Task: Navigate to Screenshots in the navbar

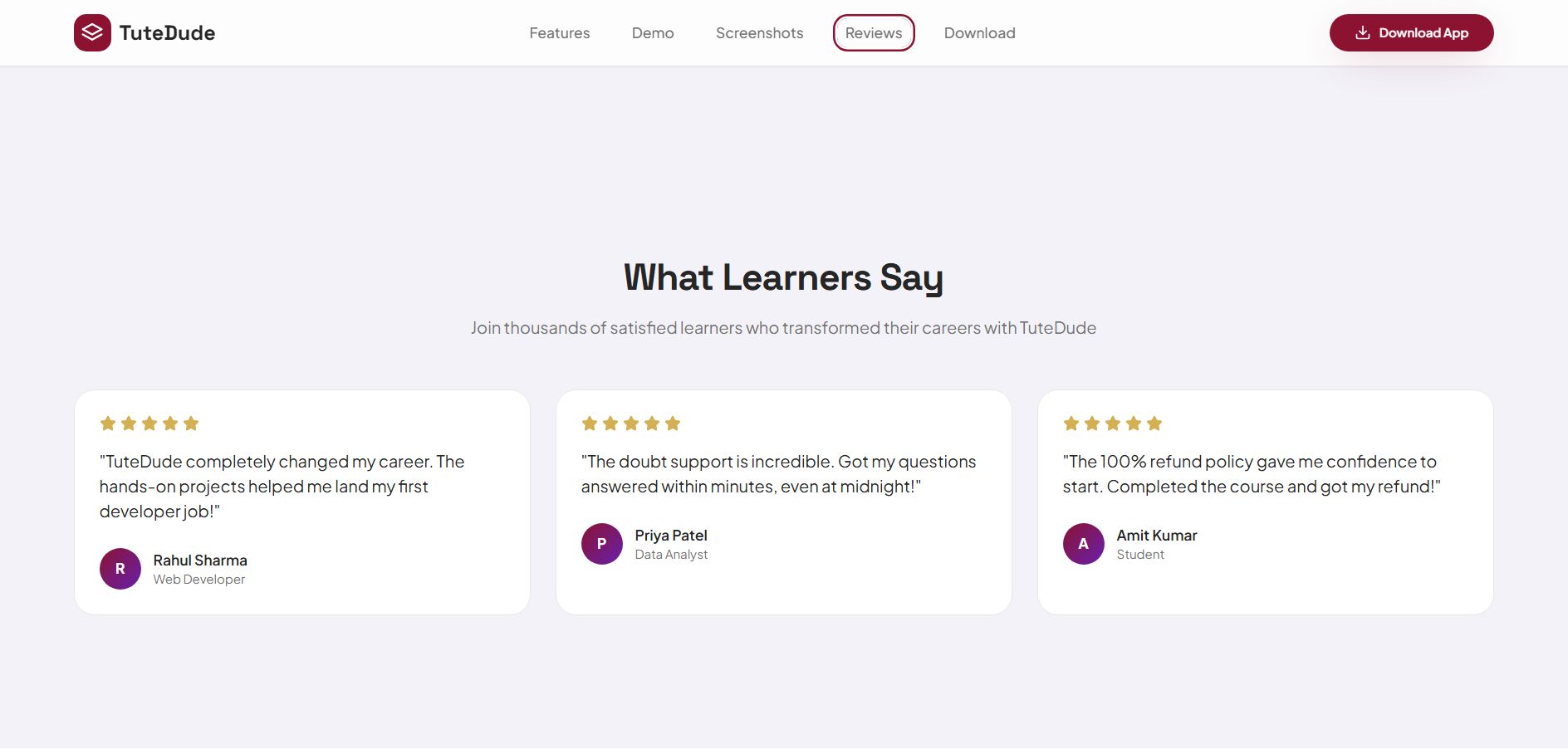Action: [760, 33]
